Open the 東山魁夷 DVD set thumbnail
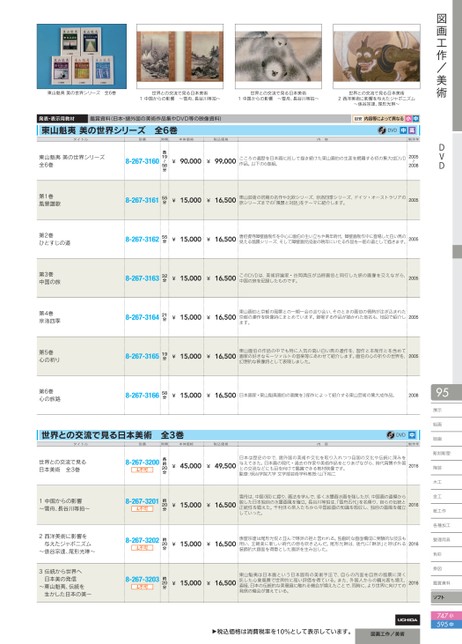 (82, 56)
